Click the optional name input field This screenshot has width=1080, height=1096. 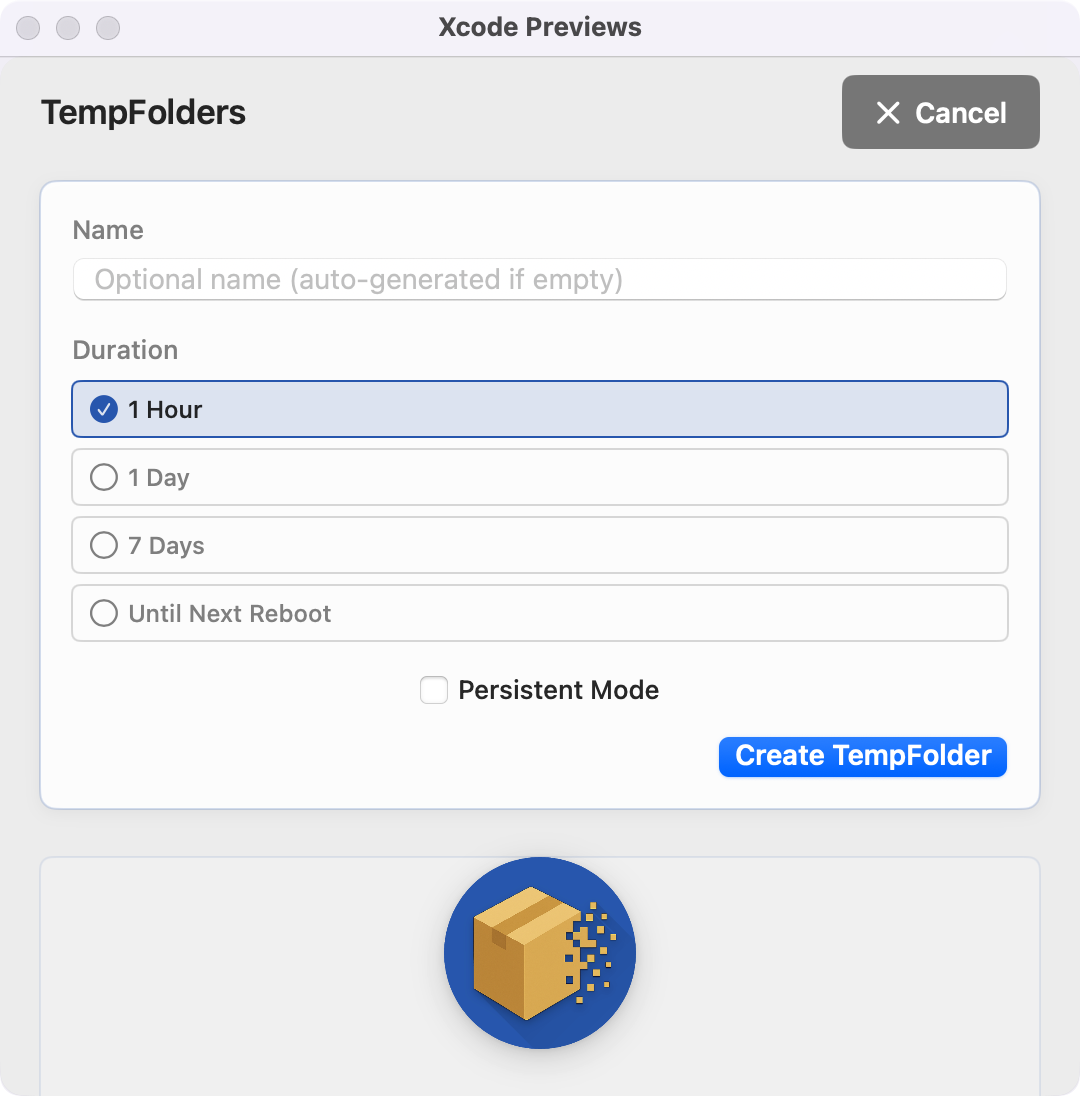[x=540, y=280]
